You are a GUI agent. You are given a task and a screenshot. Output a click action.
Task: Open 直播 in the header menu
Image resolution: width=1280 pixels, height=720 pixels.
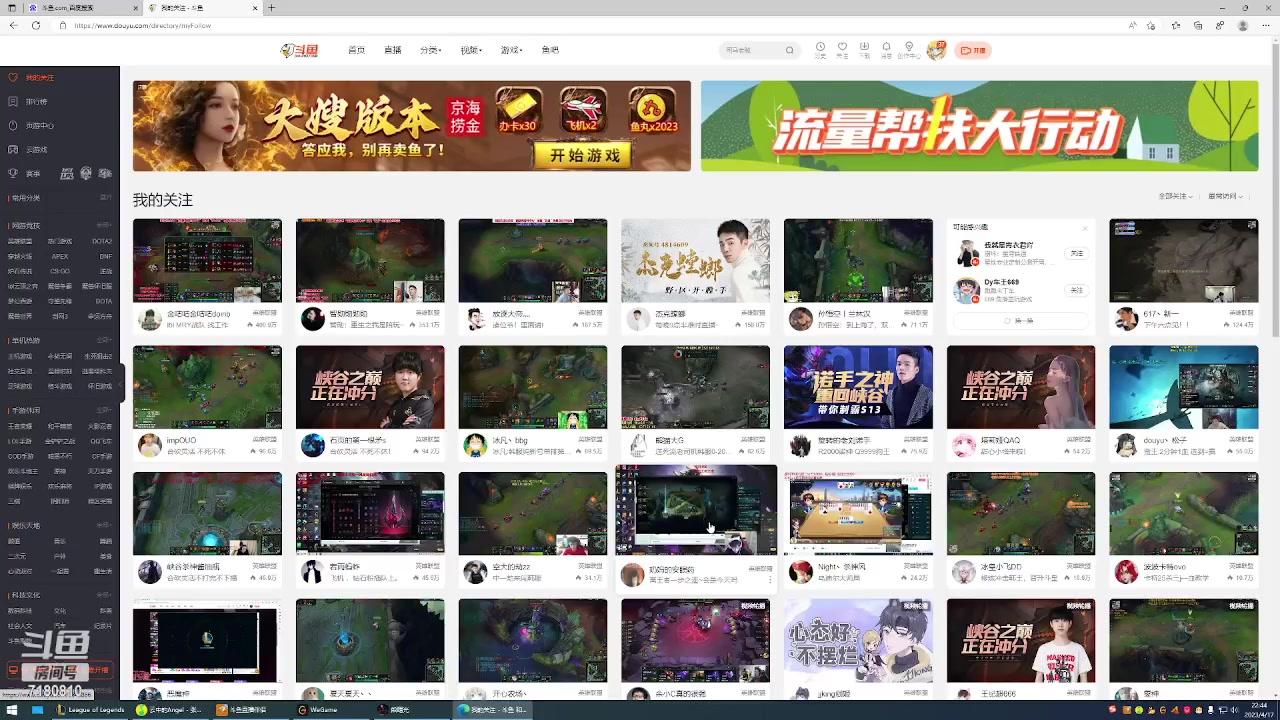392,50
